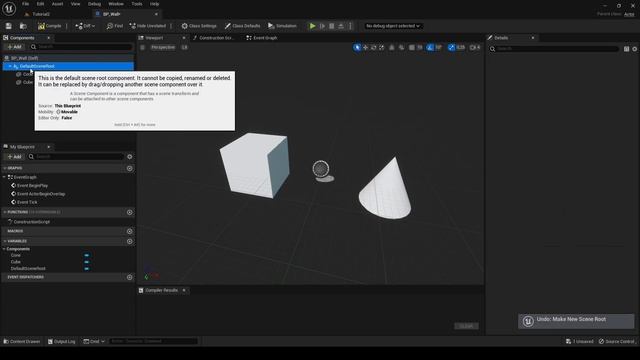Choose the Rotate tool

[x=373, y=47]
